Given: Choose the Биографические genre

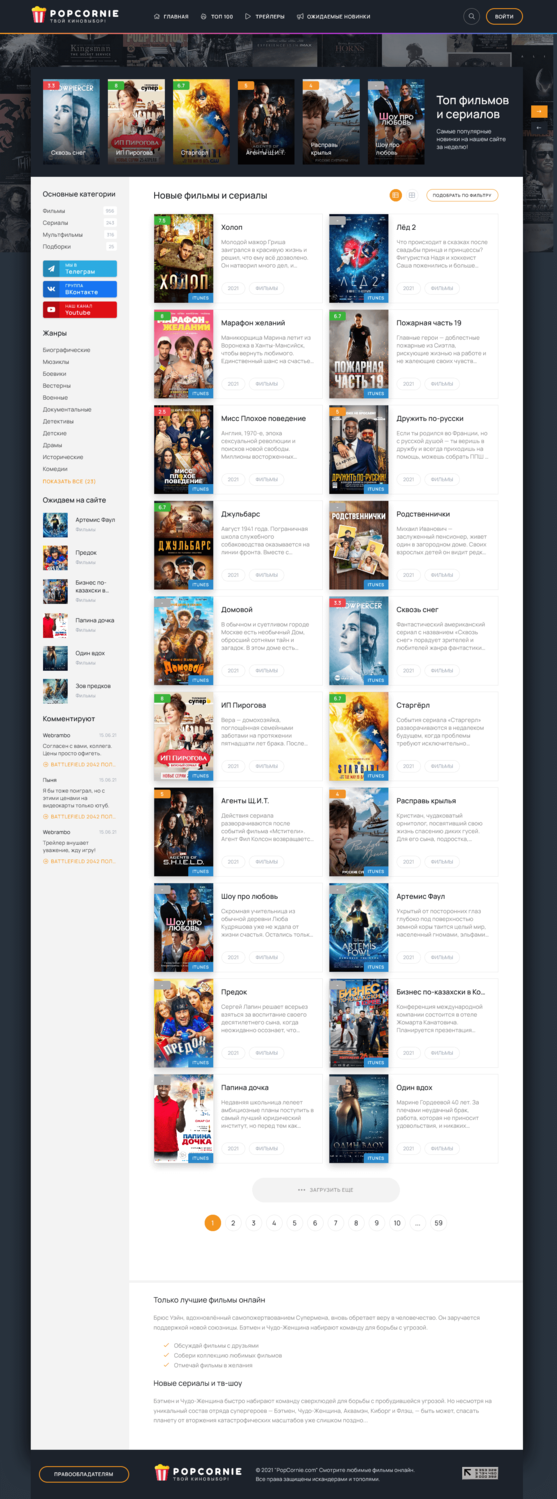Looking at the screenshot, I should point(66,350).
